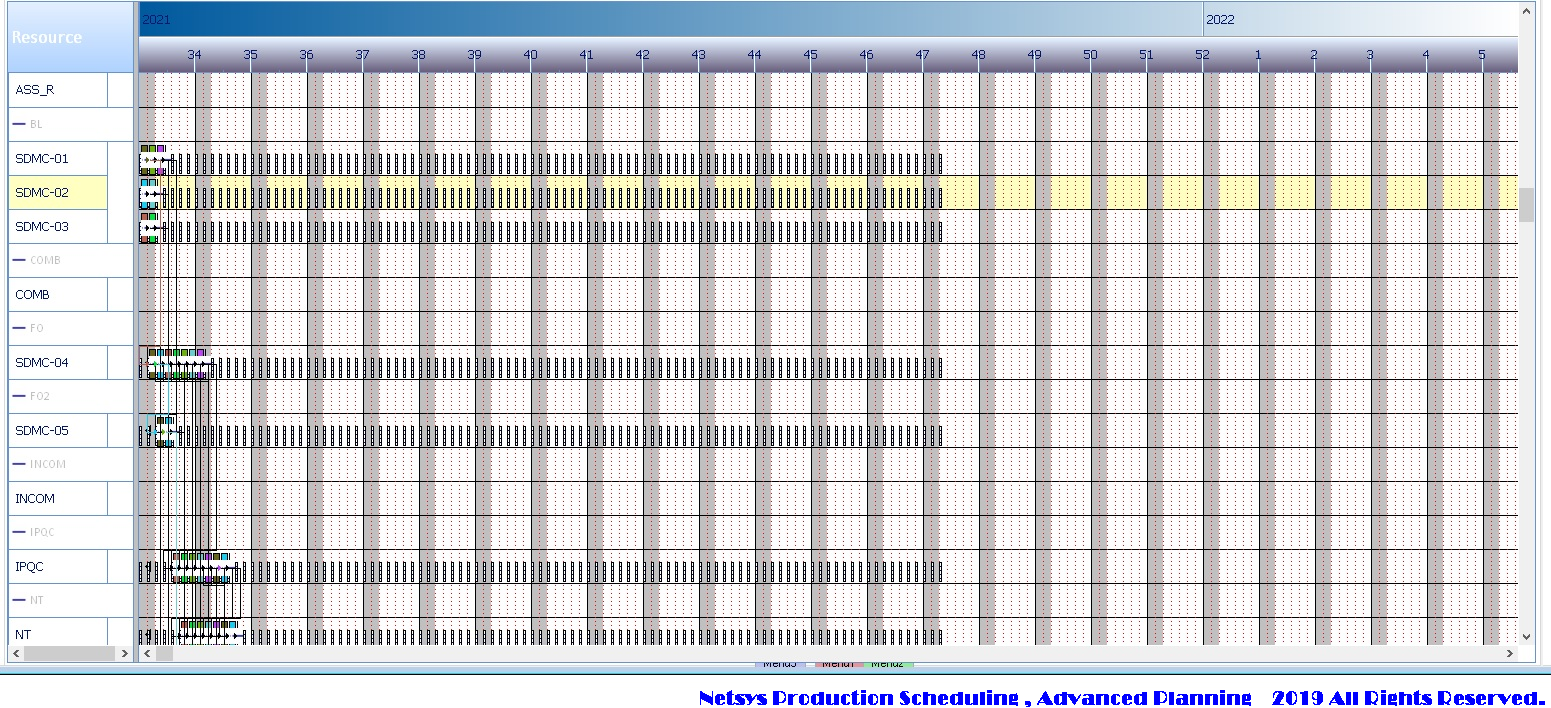Select the SDMC-01 resource row
The height and width of the screenshot is (708, 1551).
click(58, 158)
